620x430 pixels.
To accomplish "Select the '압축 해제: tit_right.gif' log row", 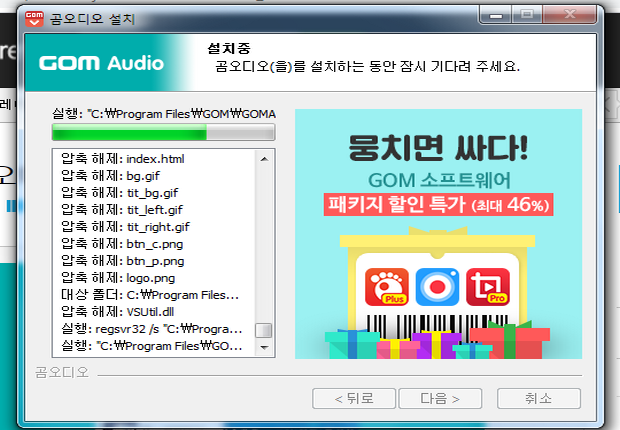I will (x=154, y=227).
